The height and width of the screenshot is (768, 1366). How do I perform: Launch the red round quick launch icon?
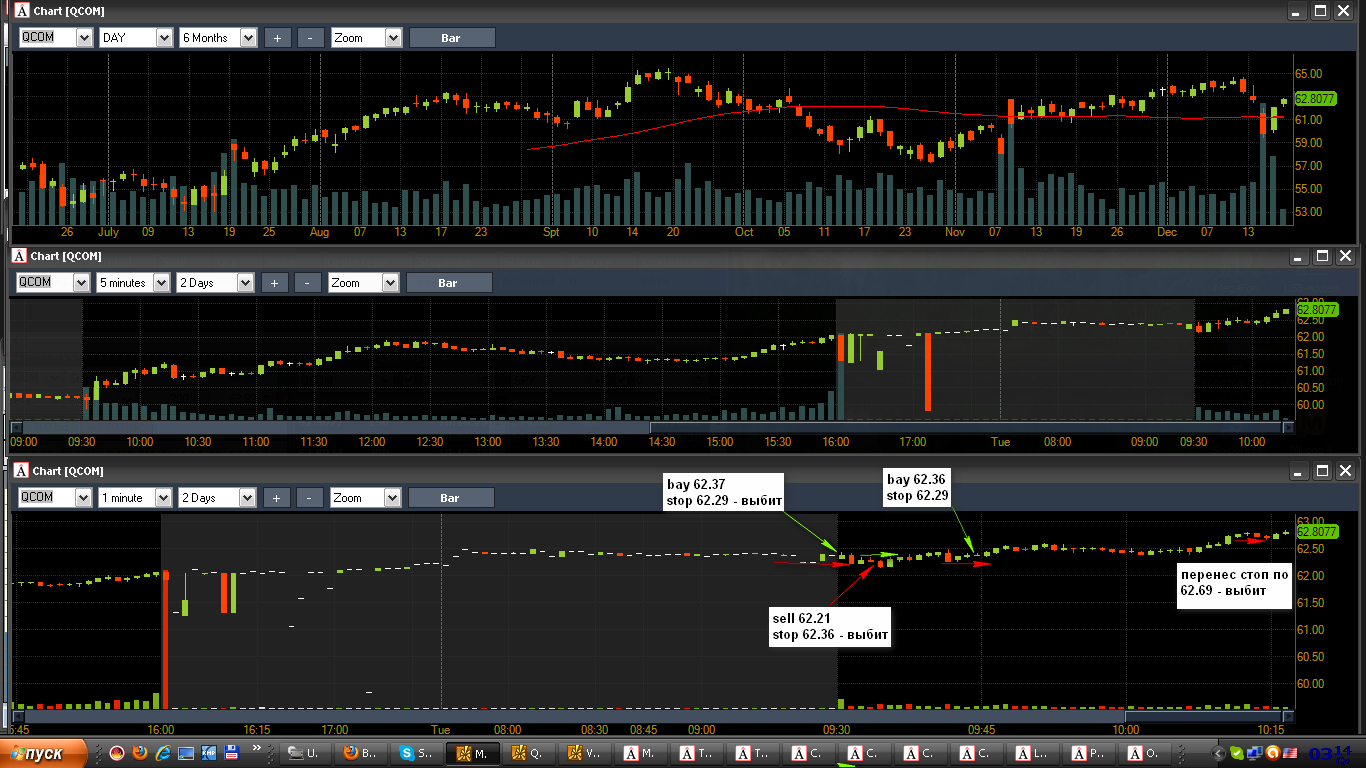click(117, 753)
